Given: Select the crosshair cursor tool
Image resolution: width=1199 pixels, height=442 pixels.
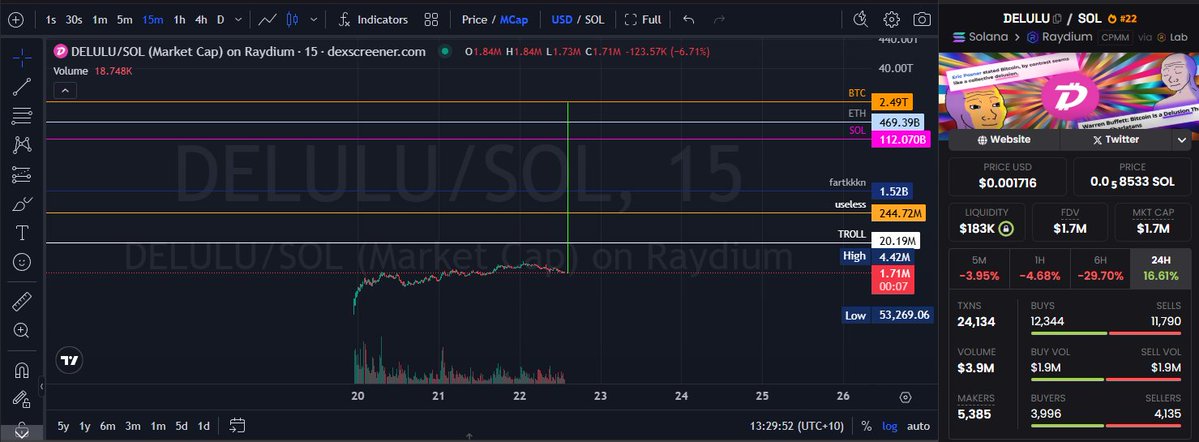Looking at the screenshot, I should pyautogui.click(x=22, y=57).
